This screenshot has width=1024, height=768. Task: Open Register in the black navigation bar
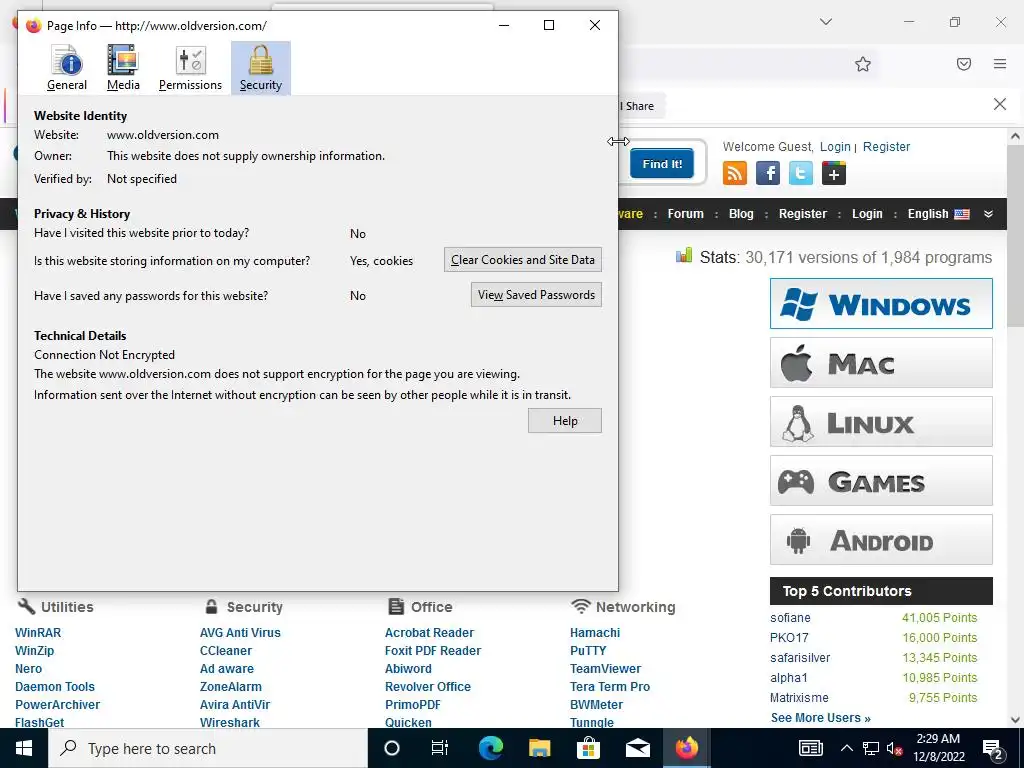803,214
